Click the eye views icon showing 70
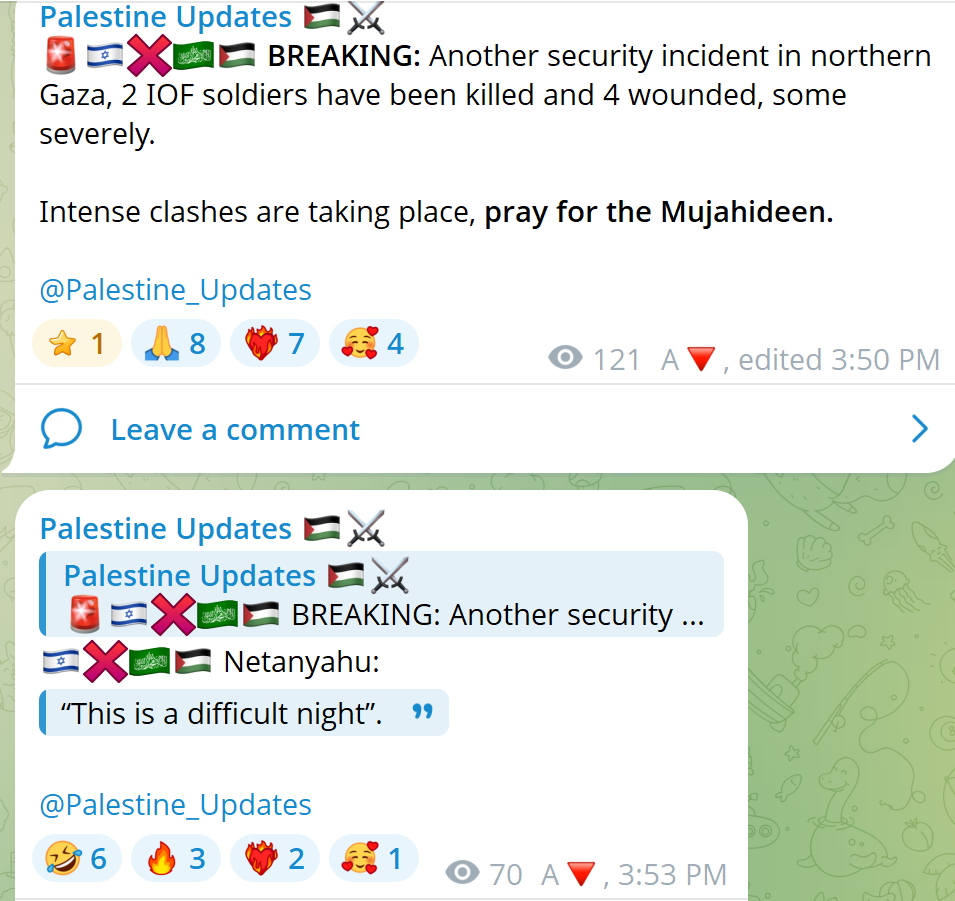955x901 pixels. click(x=462, y=872)
